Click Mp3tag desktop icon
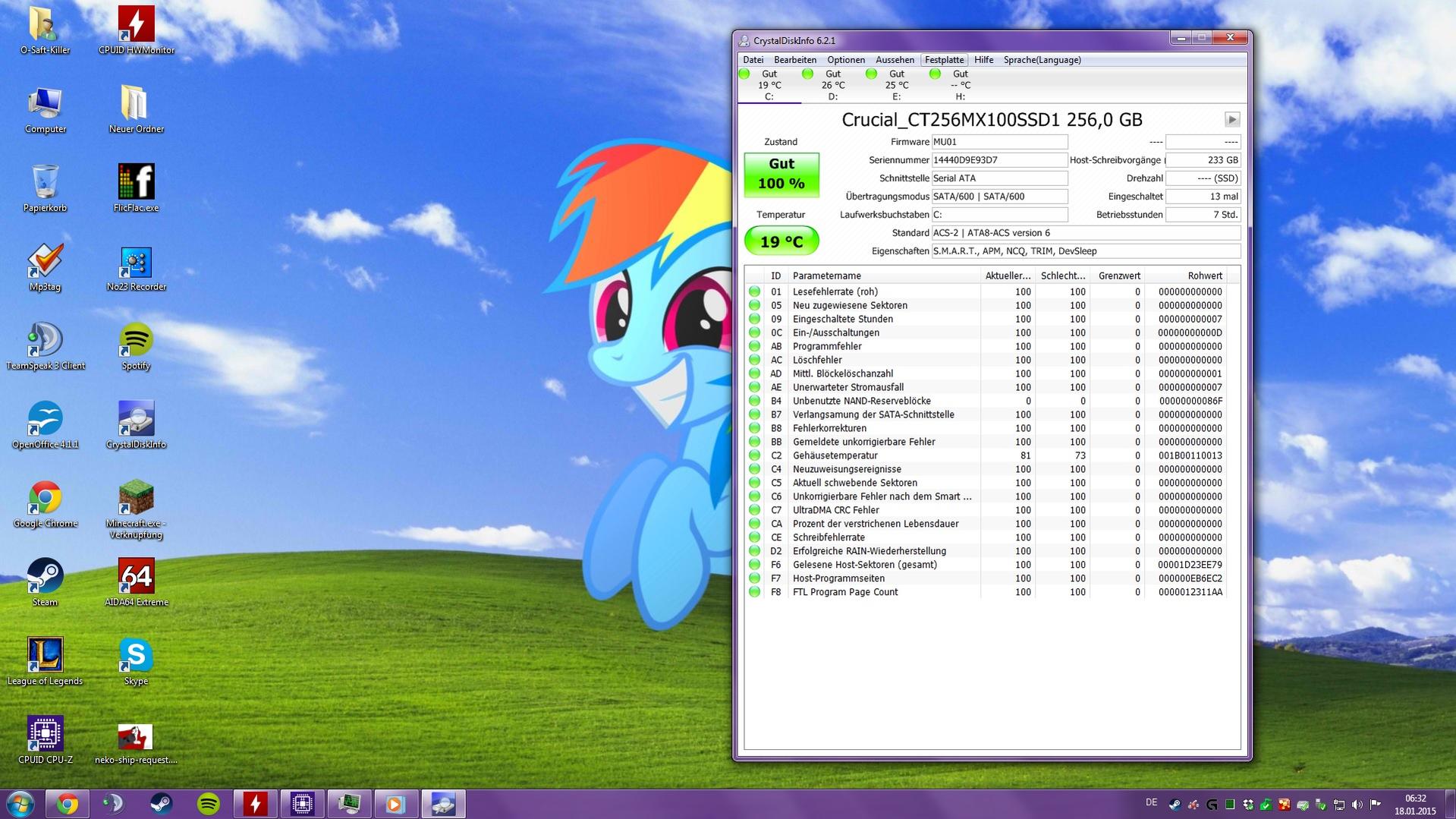The height and width of the screenshot is (819, 1456). click(x=45, y=267)
